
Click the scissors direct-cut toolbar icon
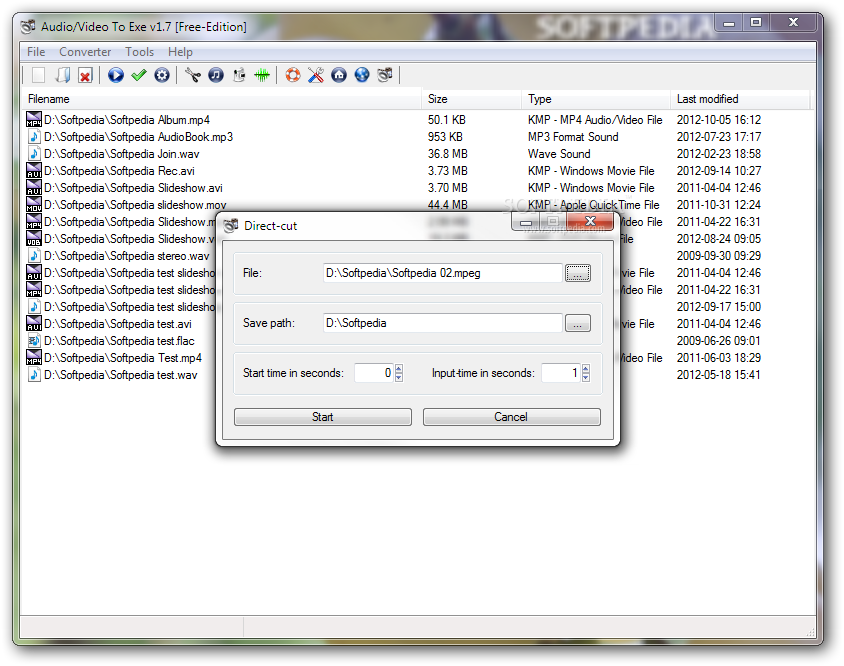(193, 75)
